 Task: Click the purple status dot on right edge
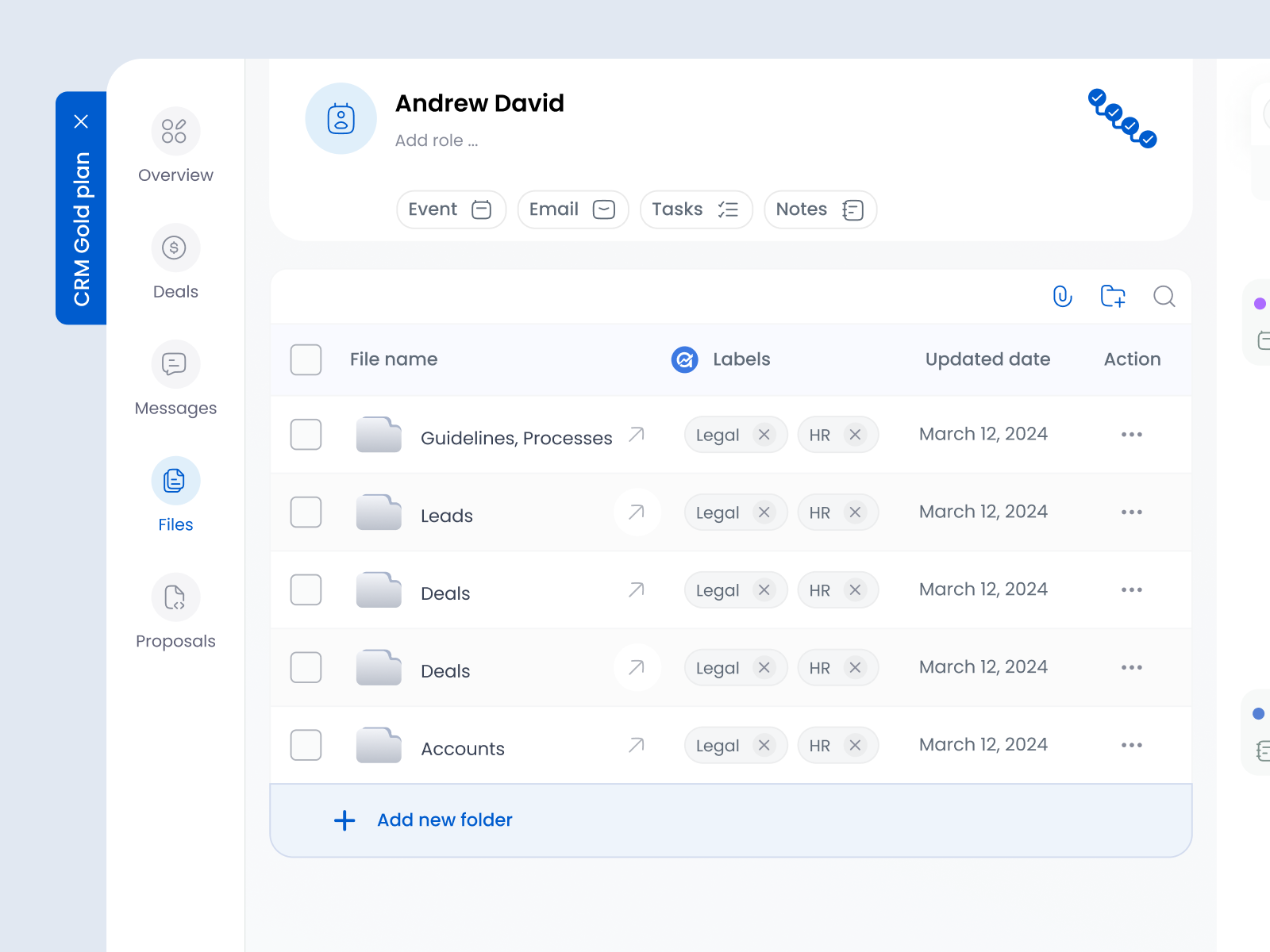tap(1258, 302)
